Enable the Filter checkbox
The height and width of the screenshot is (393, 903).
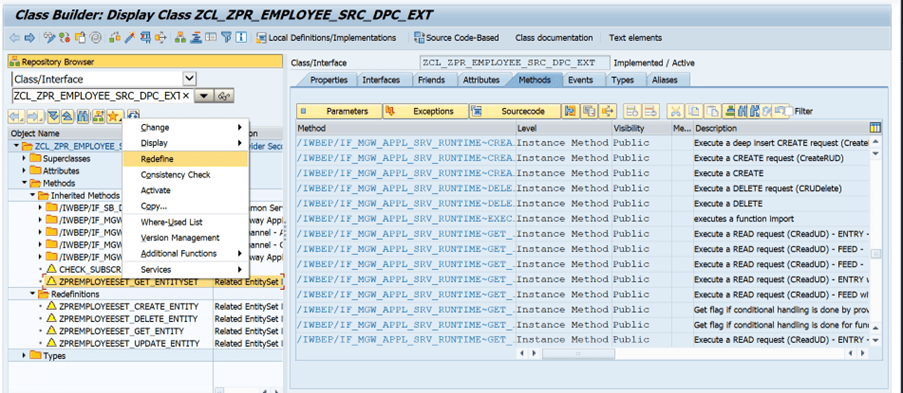[788, 111]
